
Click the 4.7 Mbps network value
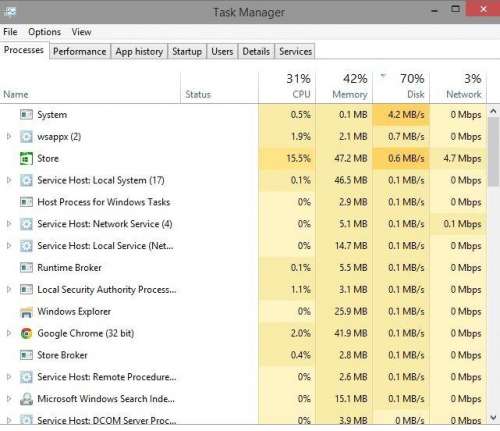click(462, 158)
